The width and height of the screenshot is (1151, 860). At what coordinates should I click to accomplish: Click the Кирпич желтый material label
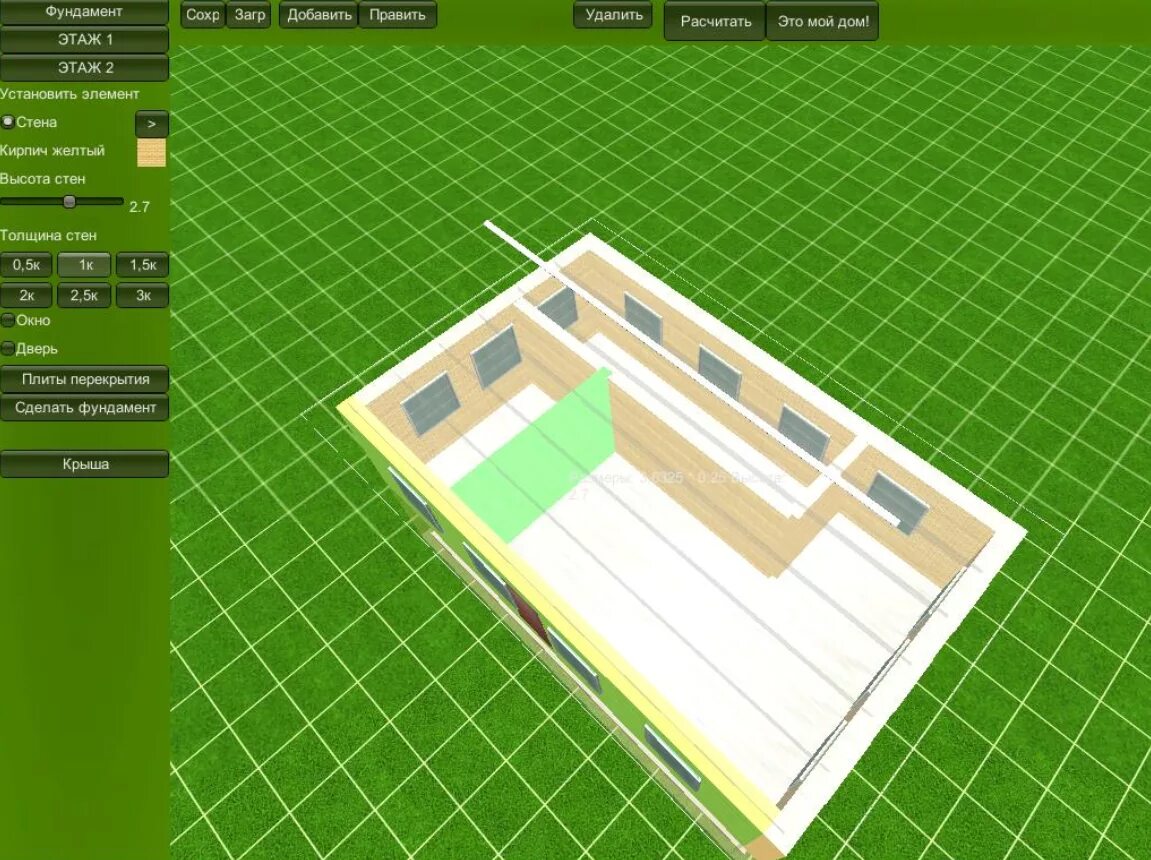pyautogui.click(x=52, y=150)
